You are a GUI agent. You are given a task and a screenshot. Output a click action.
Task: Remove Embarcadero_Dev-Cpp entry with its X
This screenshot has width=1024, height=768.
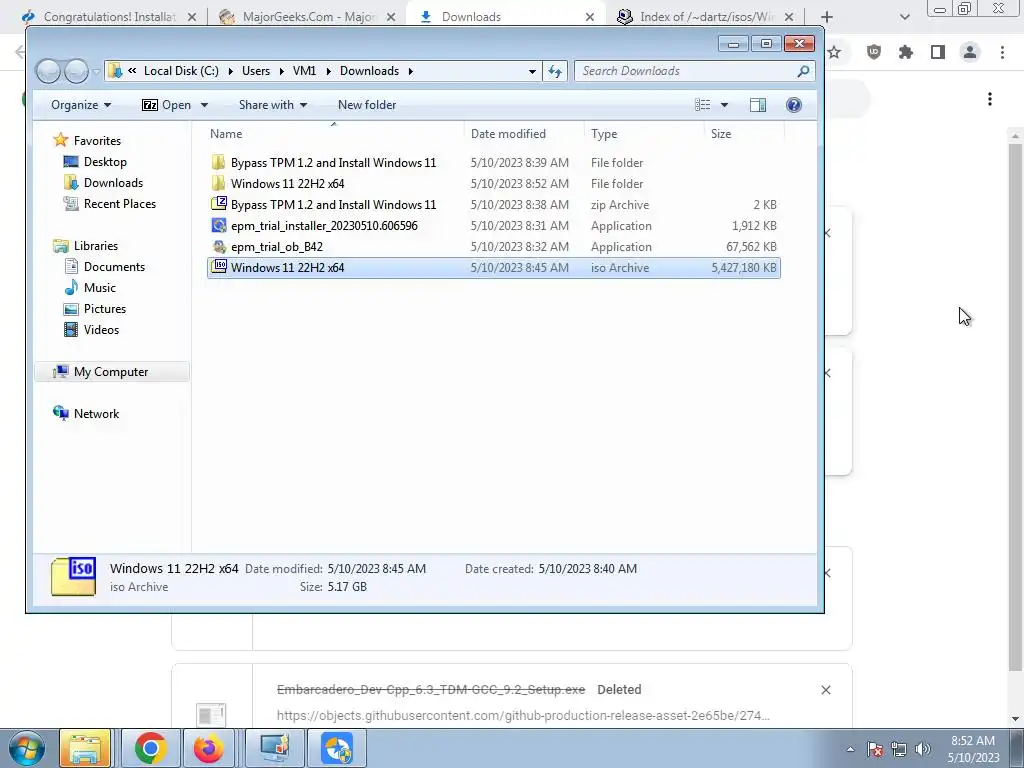click(x=825, y=690)
